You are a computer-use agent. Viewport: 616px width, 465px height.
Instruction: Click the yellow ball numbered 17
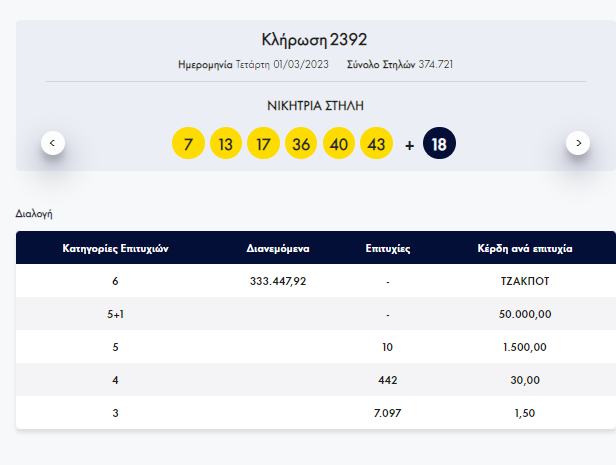click(264, 144)
